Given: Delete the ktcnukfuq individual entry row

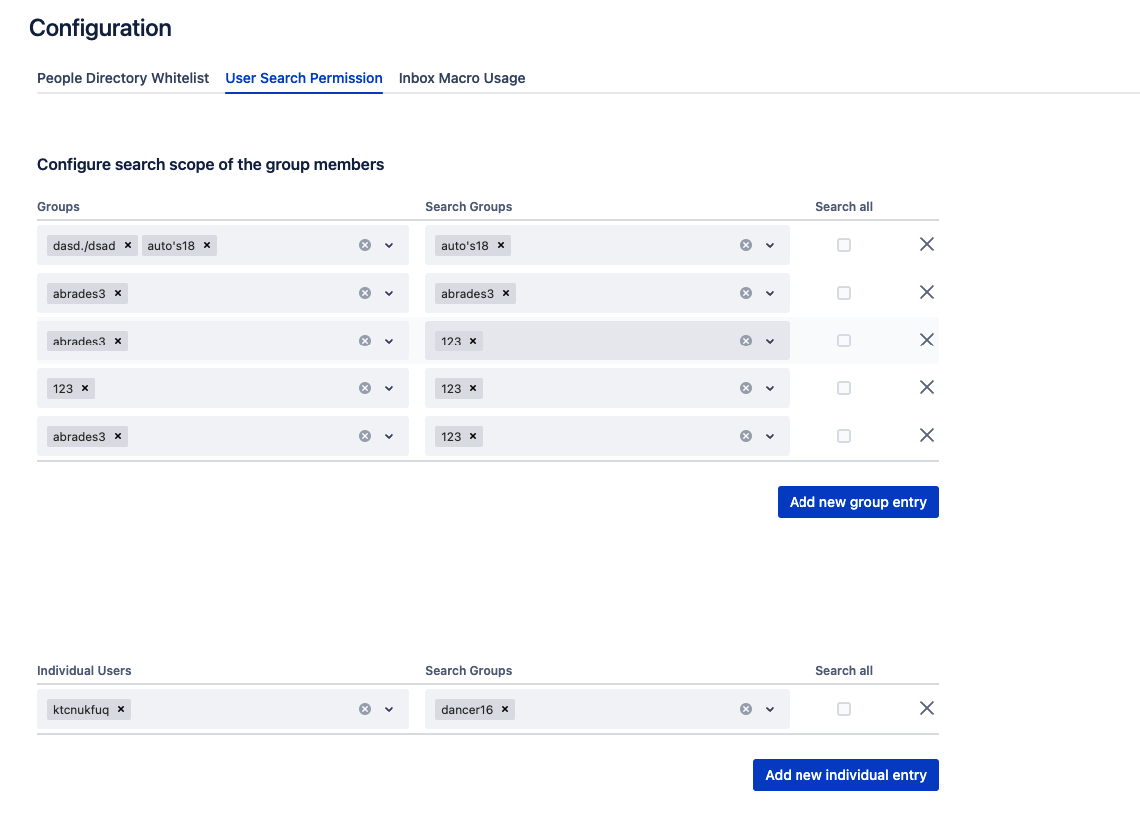Looking at the screenshot, I should point(926,708).
